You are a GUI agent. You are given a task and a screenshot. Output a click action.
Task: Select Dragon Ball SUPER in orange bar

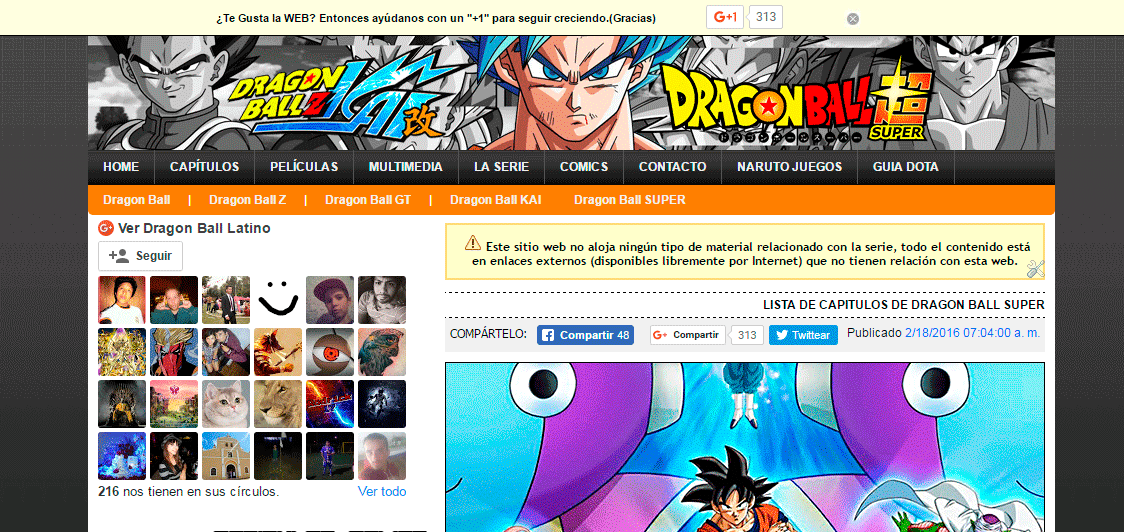click(x=629, y=200)
